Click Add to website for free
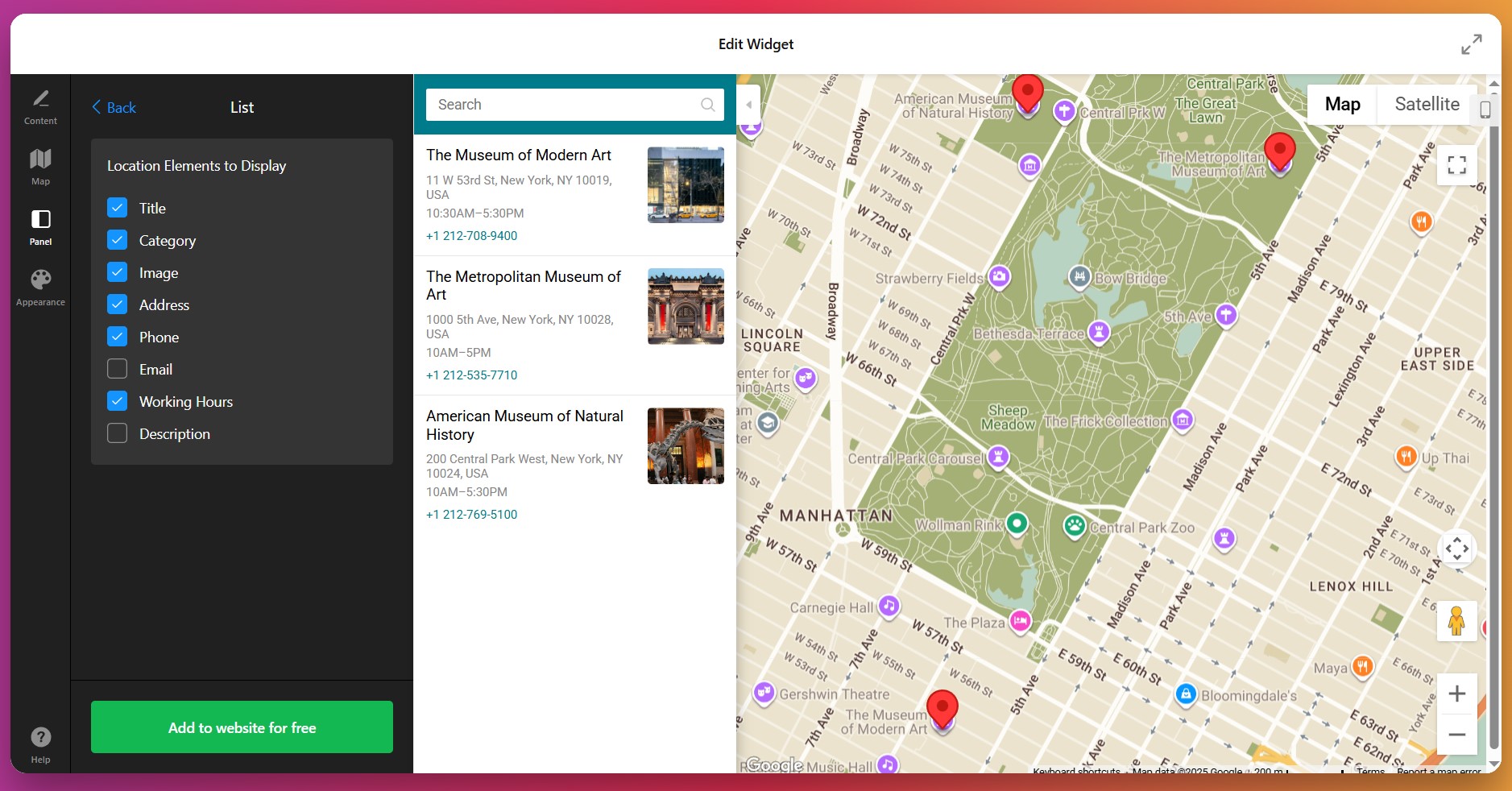Viewport: 1512px width, 791px height. [x=241, y=727]
